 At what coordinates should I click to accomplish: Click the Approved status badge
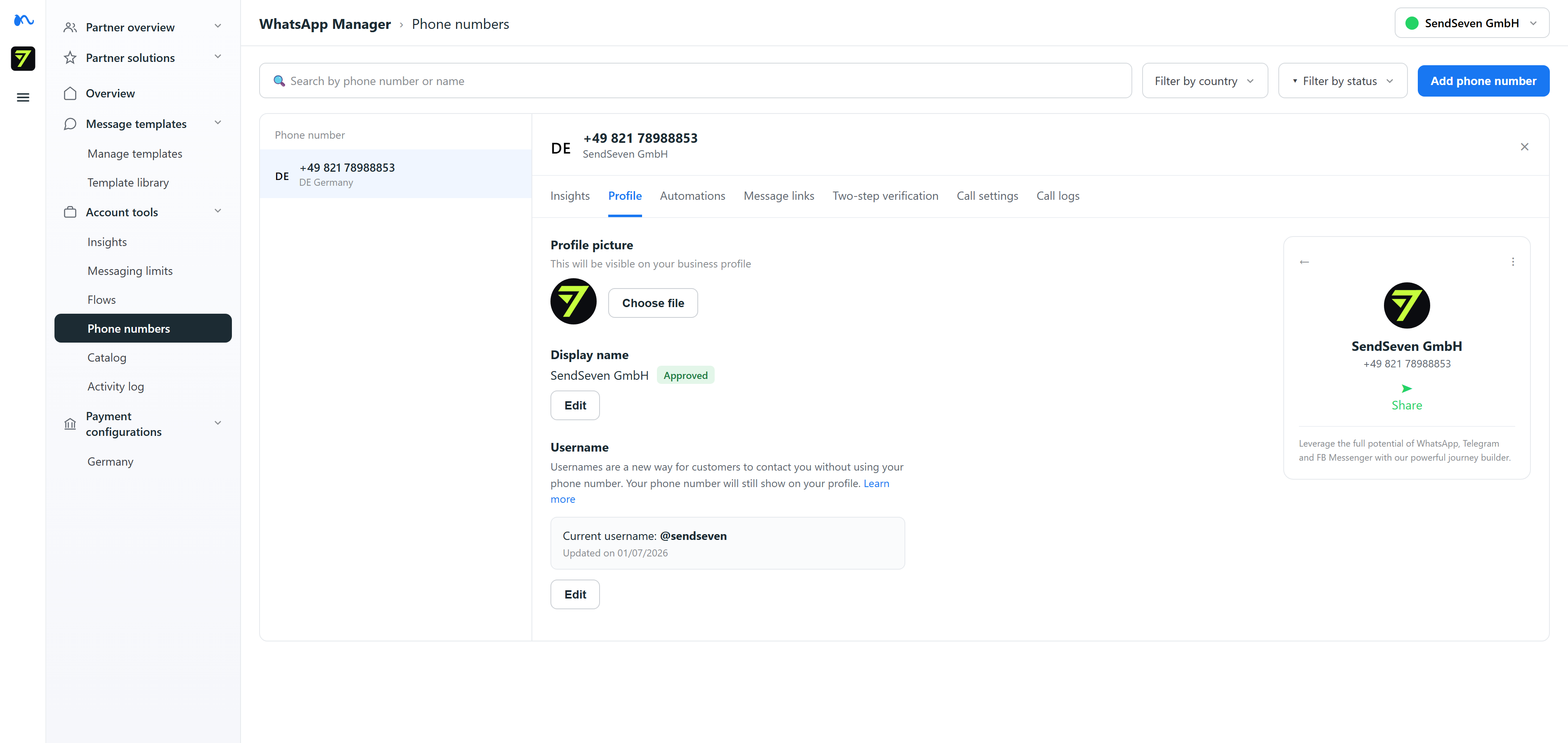[x=685, y=375]
